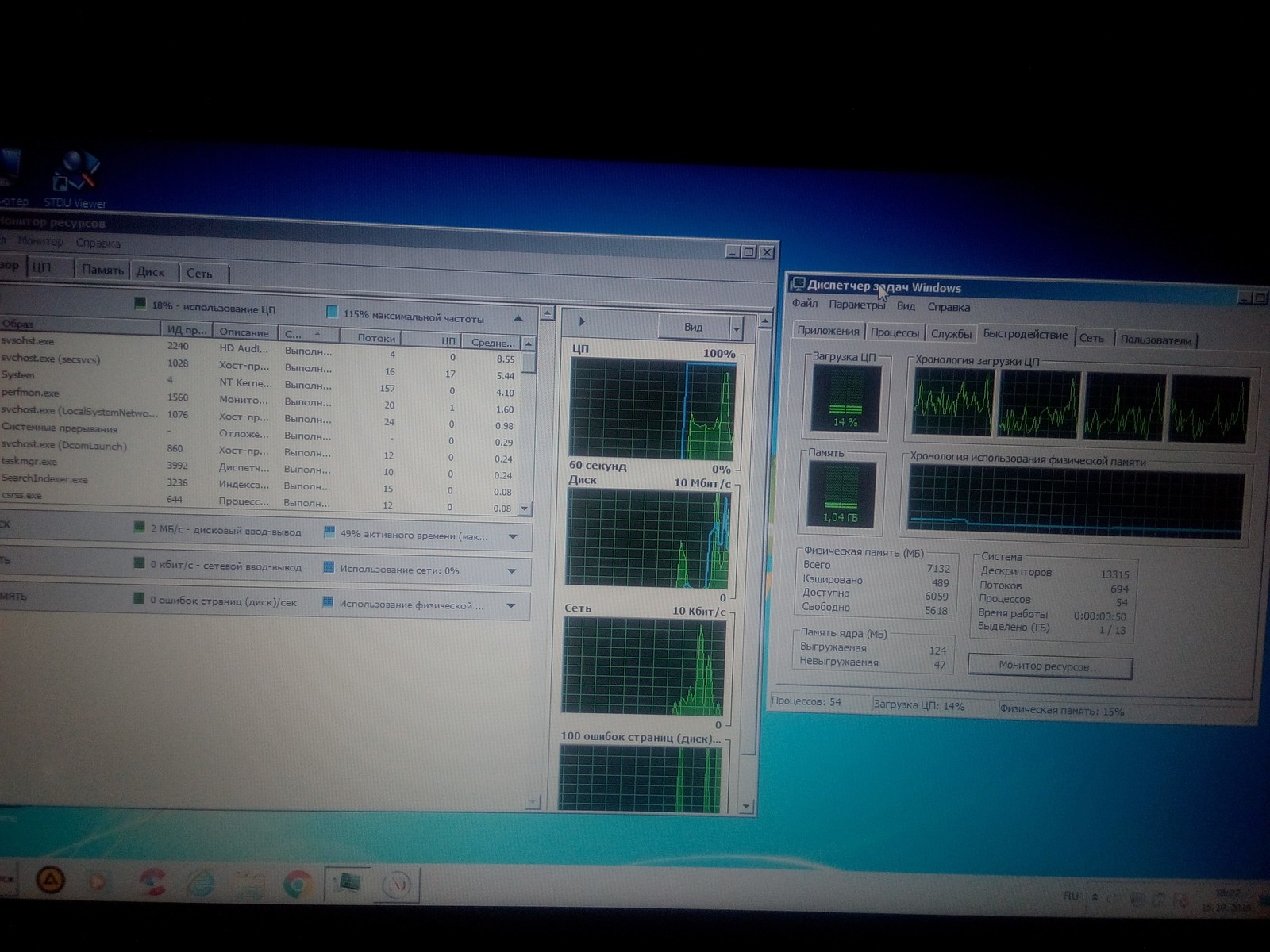
Task: Click the Task Manager title bar icon
Action: pyautogui.click(x=798, y=284)
